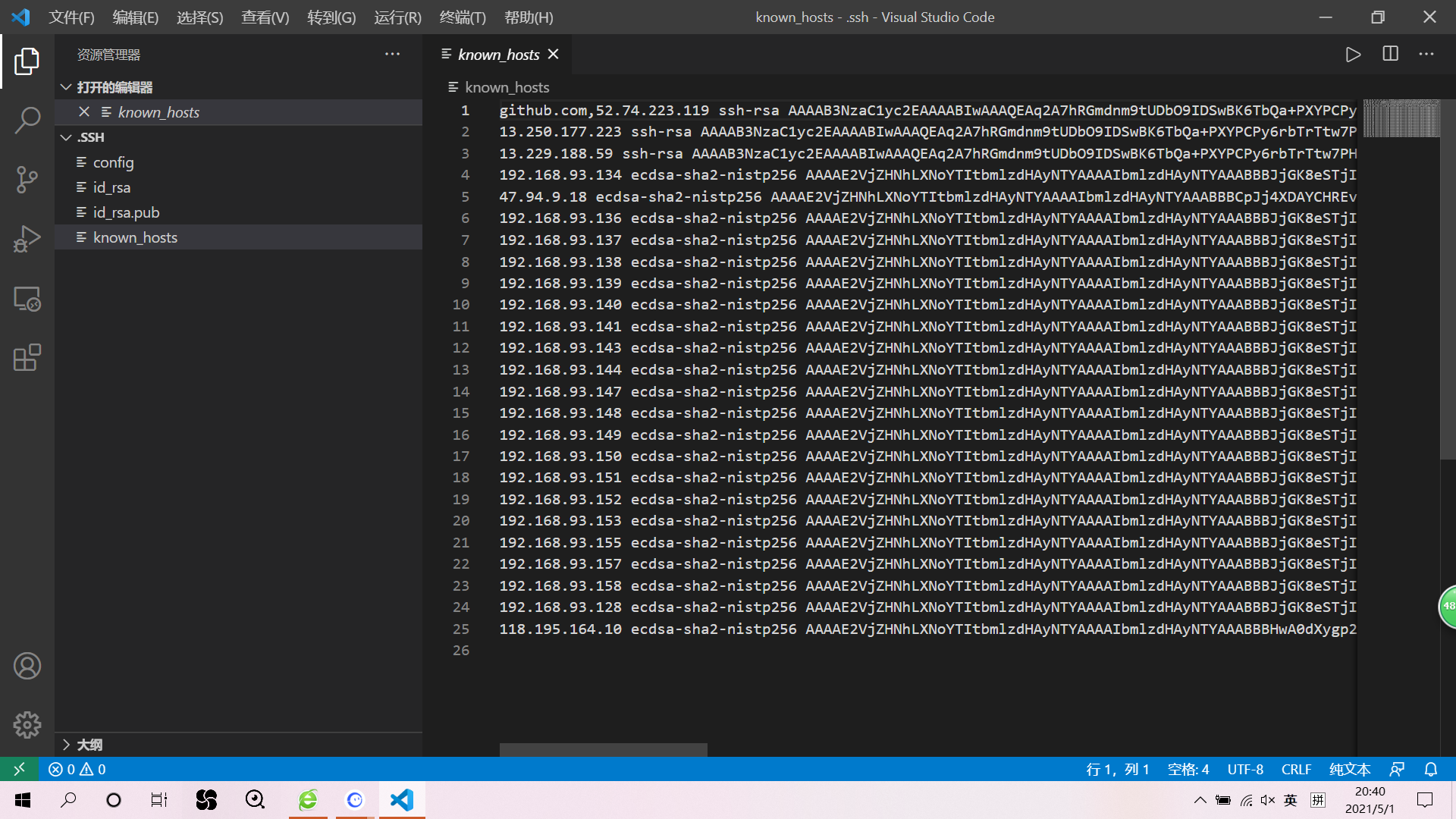Change line ending CRLF in status bar
1456x819 pixels.
tap(1296, 769)
